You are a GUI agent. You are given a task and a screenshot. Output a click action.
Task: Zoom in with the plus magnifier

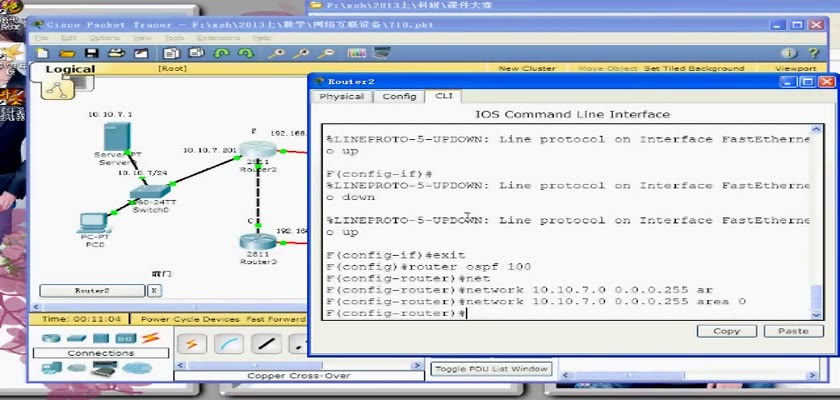[x=277, y=53]
